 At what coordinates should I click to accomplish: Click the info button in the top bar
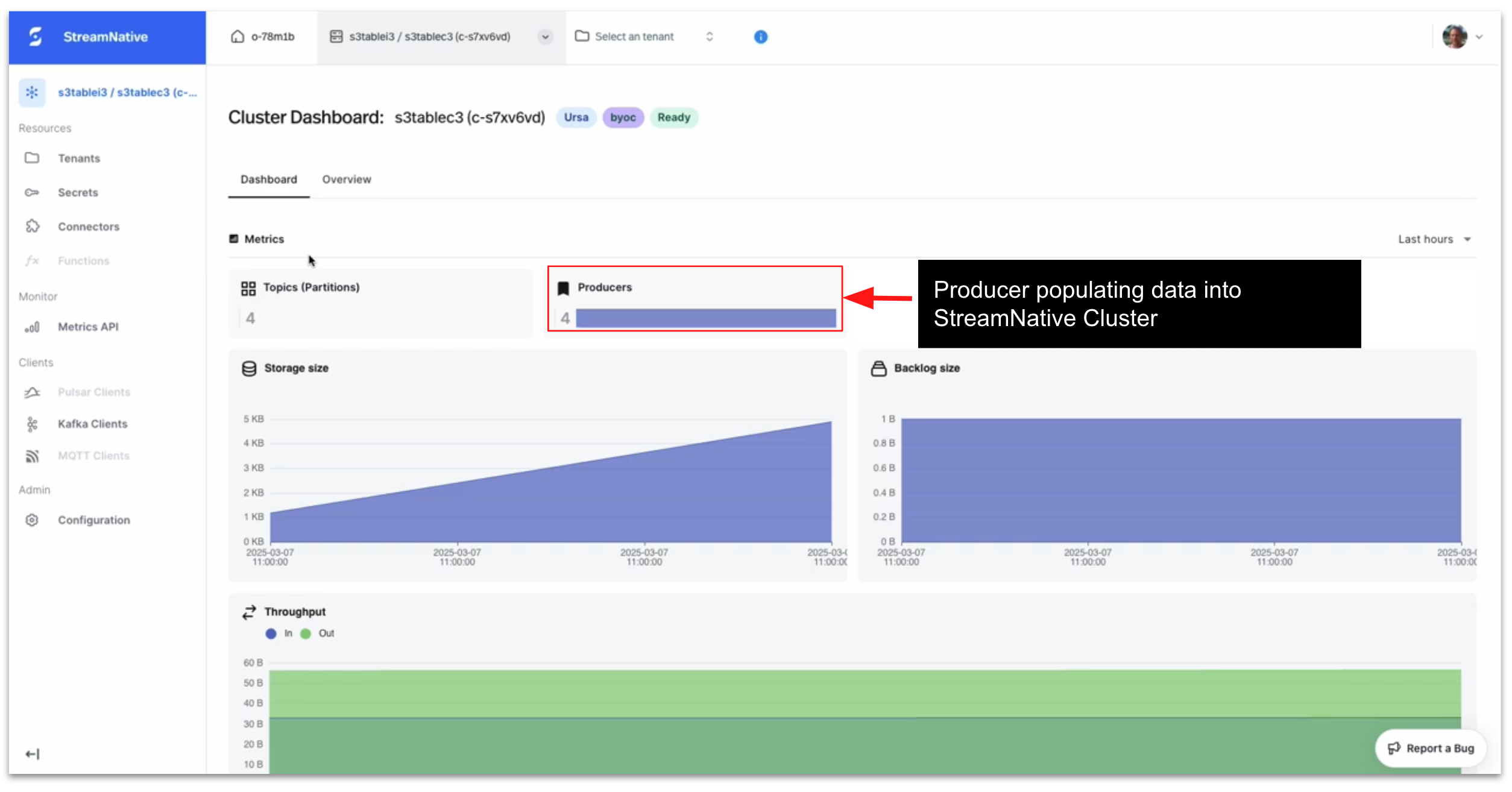pos(760,37)
